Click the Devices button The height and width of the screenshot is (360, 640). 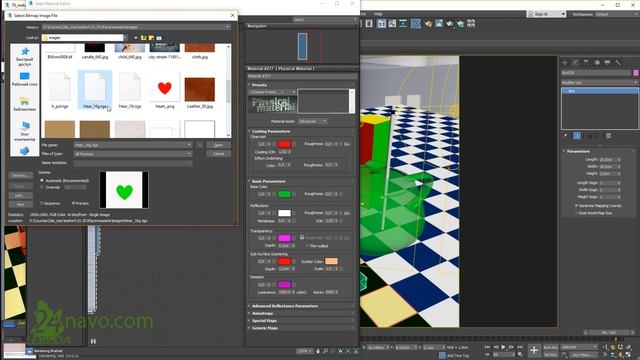[x=20, y=176]
